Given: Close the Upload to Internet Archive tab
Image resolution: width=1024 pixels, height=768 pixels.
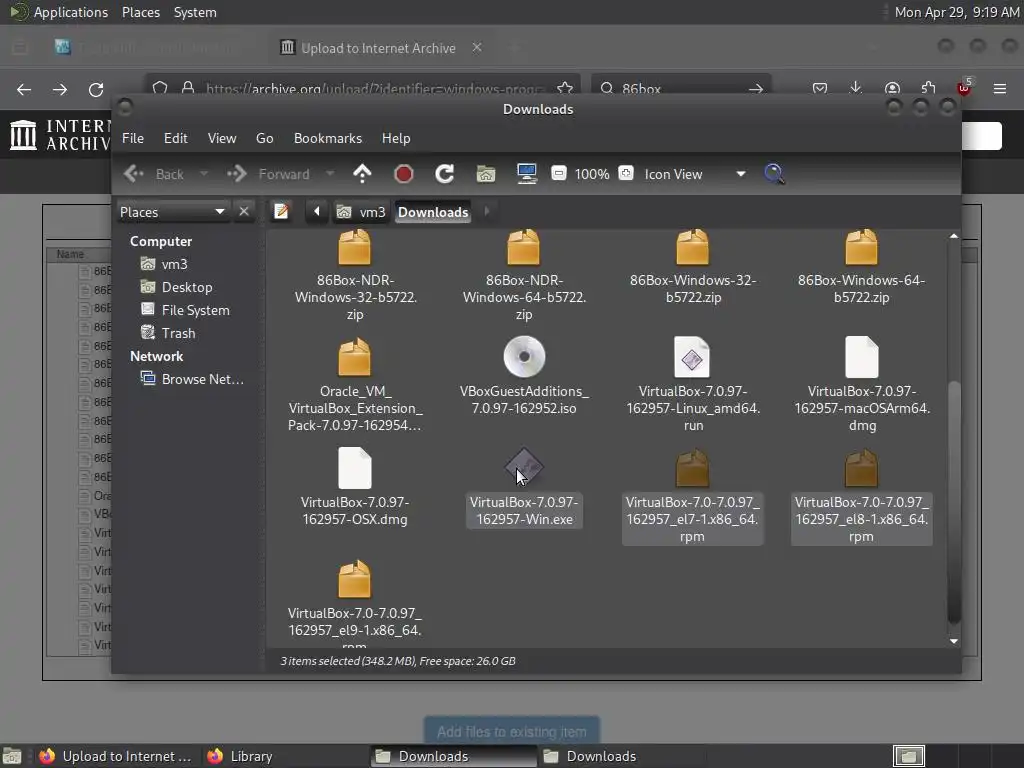Looking at the screenshot, I should tap(477, 47).
